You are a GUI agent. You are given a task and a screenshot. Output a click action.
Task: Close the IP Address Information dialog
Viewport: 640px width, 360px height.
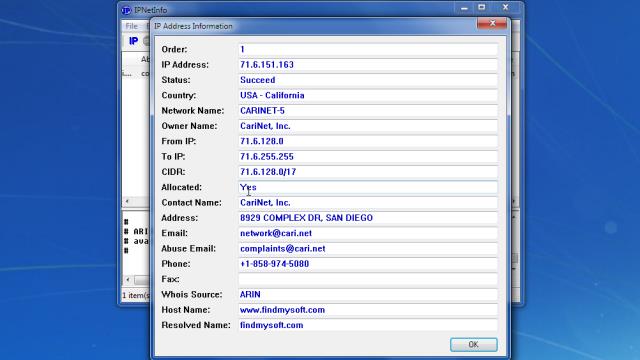[492, 23]
